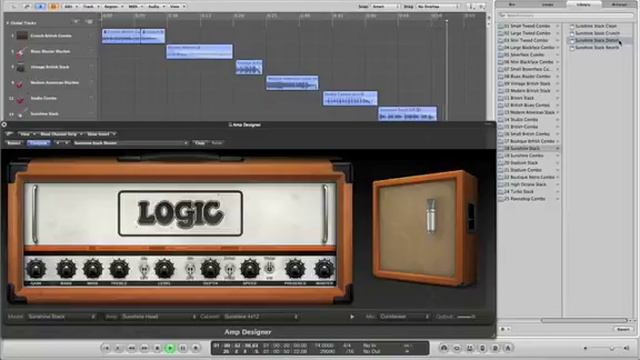This screenshot has height=360, width=640.
Task: Click the MIDS knob on the amp
Action: [93, 269]
